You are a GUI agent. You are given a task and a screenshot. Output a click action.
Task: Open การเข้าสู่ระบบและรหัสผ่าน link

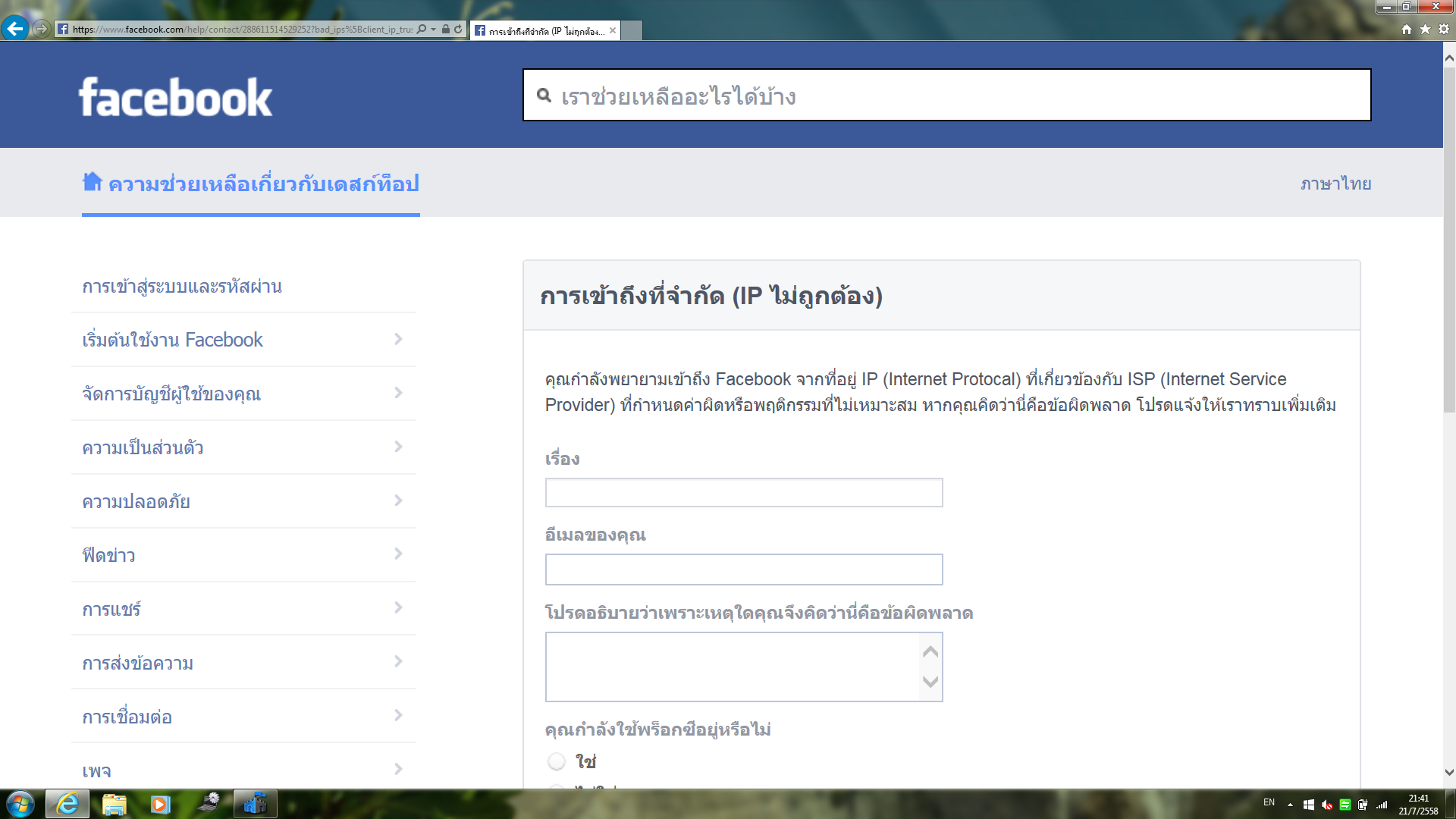[x=182, y=286]
